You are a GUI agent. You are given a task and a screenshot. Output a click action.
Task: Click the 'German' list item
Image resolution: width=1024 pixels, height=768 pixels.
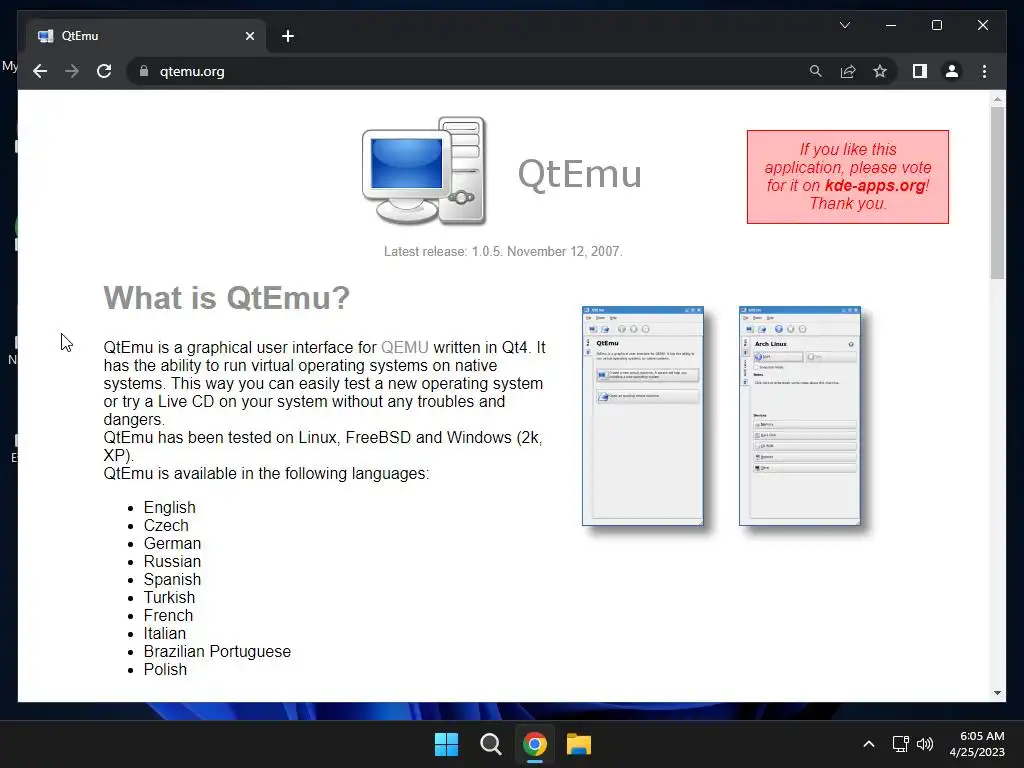tap(172, 543)
